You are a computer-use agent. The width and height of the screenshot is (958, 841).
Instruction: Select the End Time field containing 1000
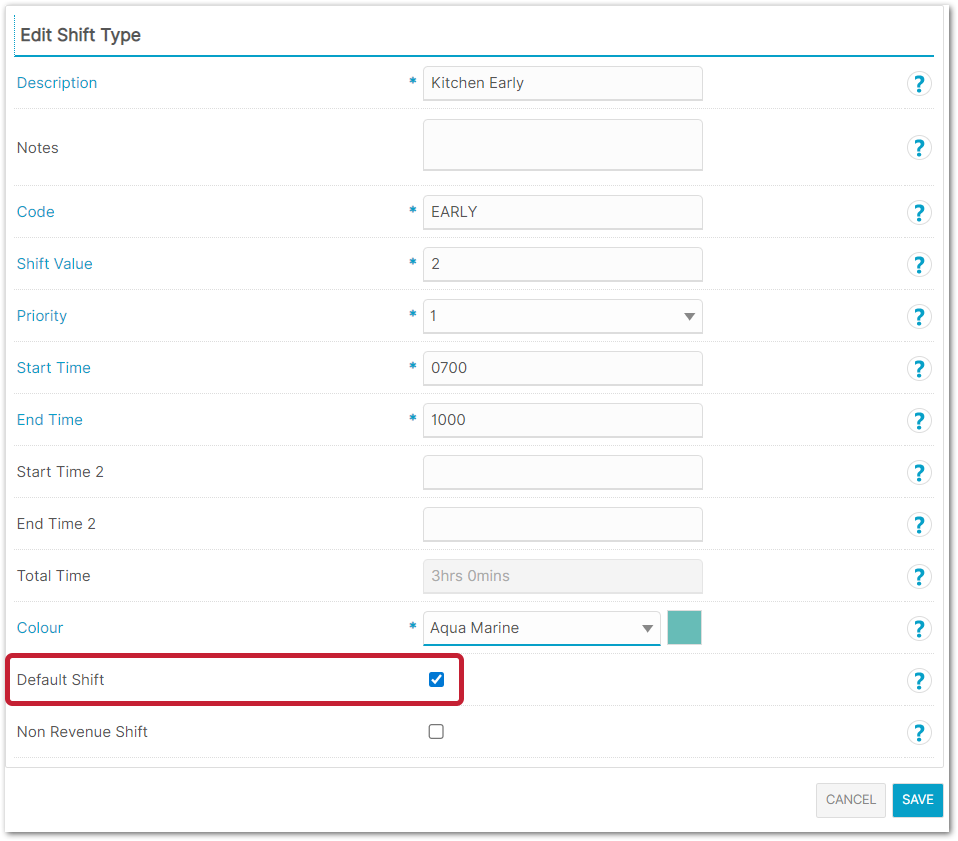pos(562,420)
